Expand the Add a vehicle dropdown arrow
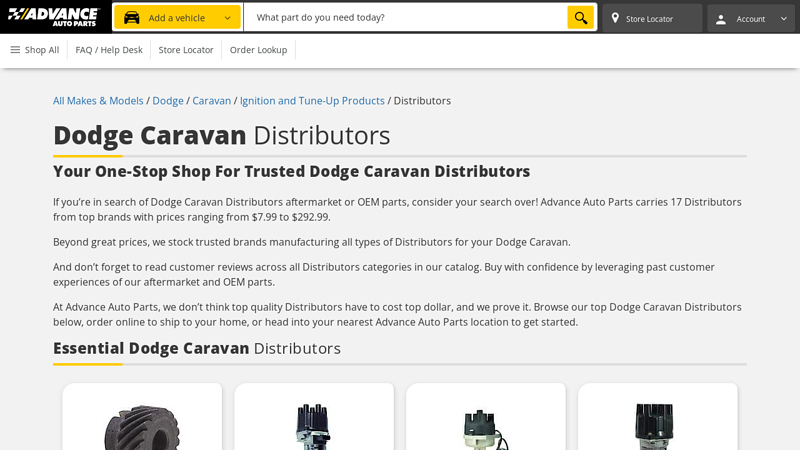 coord(228,18)
